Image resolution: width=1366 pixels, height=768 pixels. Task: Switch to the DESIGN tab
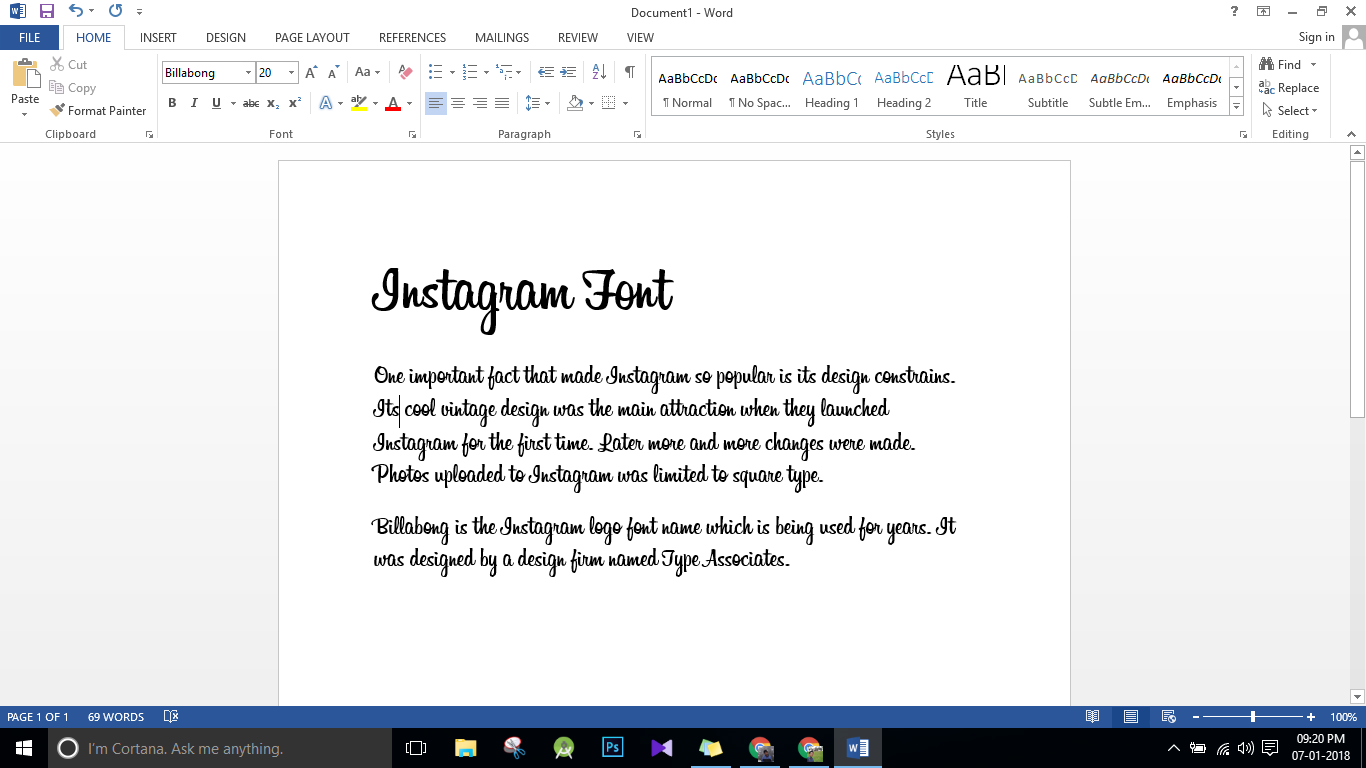pos(226,37)
